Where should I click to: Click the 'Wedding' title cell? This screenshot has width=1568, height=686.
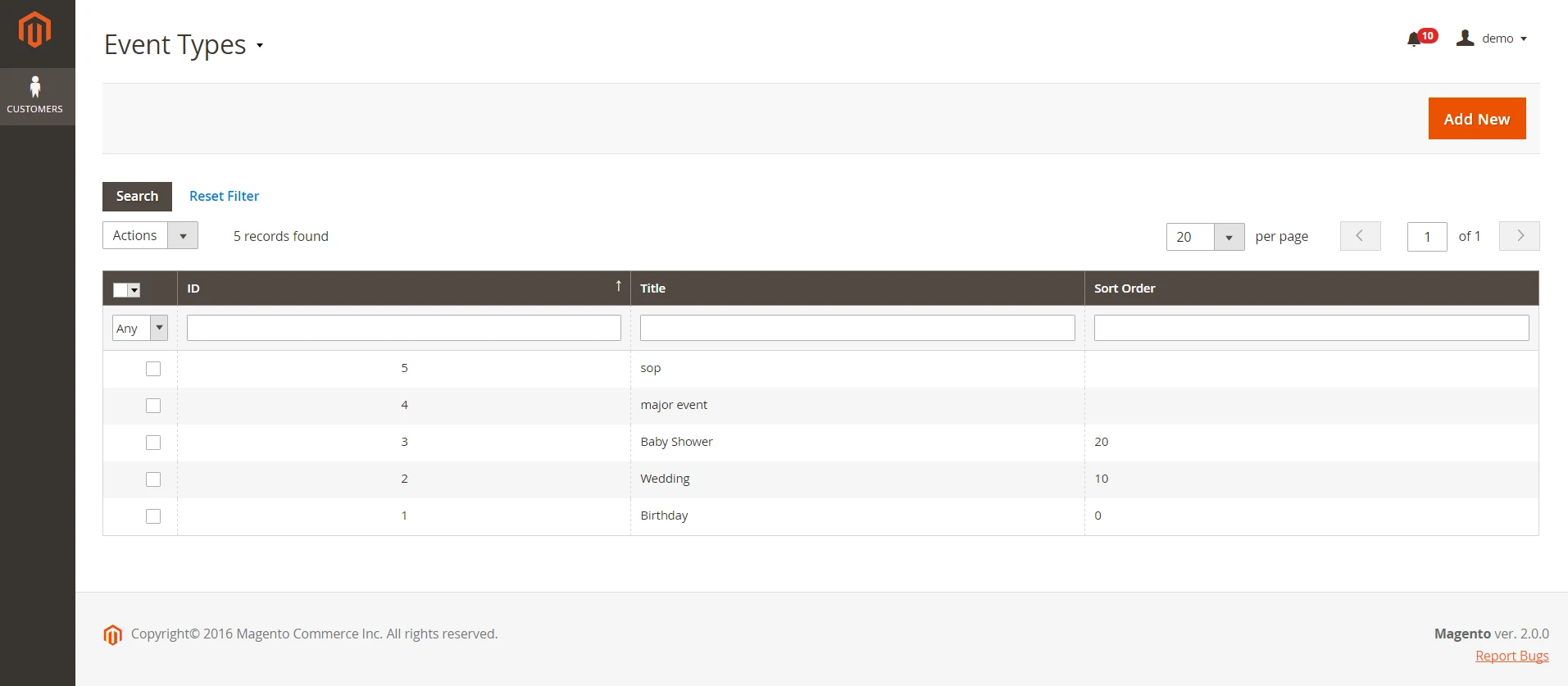click(x=857, y=479)
